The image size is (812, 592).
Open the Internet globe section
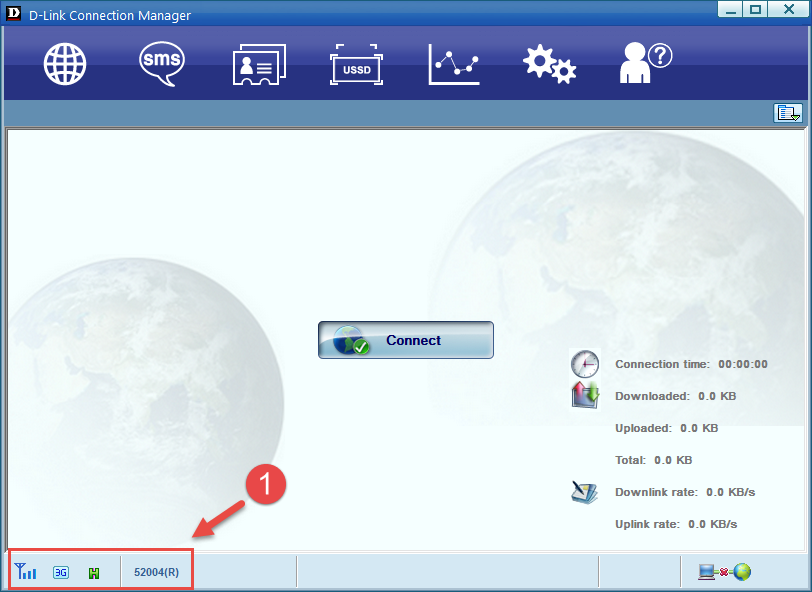(x=65, y=64)
